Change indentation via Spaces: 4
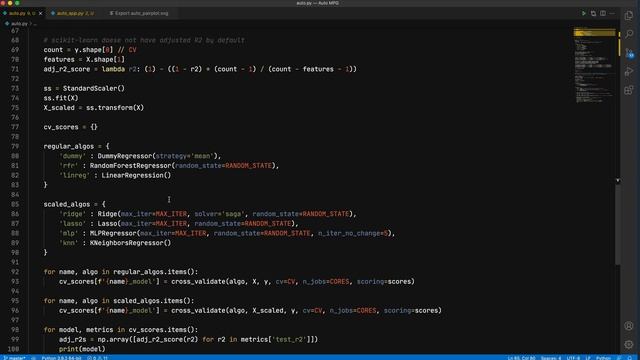 pyautogui.click(x=551, y=358)
